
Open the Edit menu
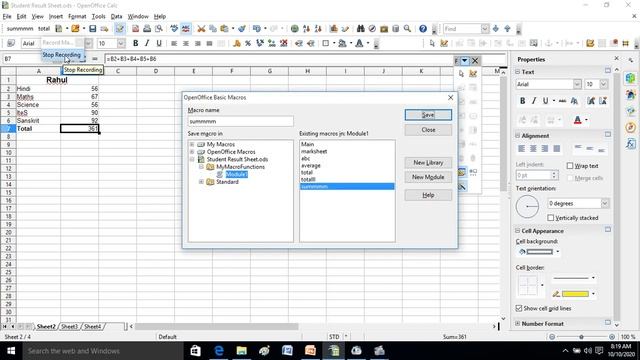coord(21,16)
